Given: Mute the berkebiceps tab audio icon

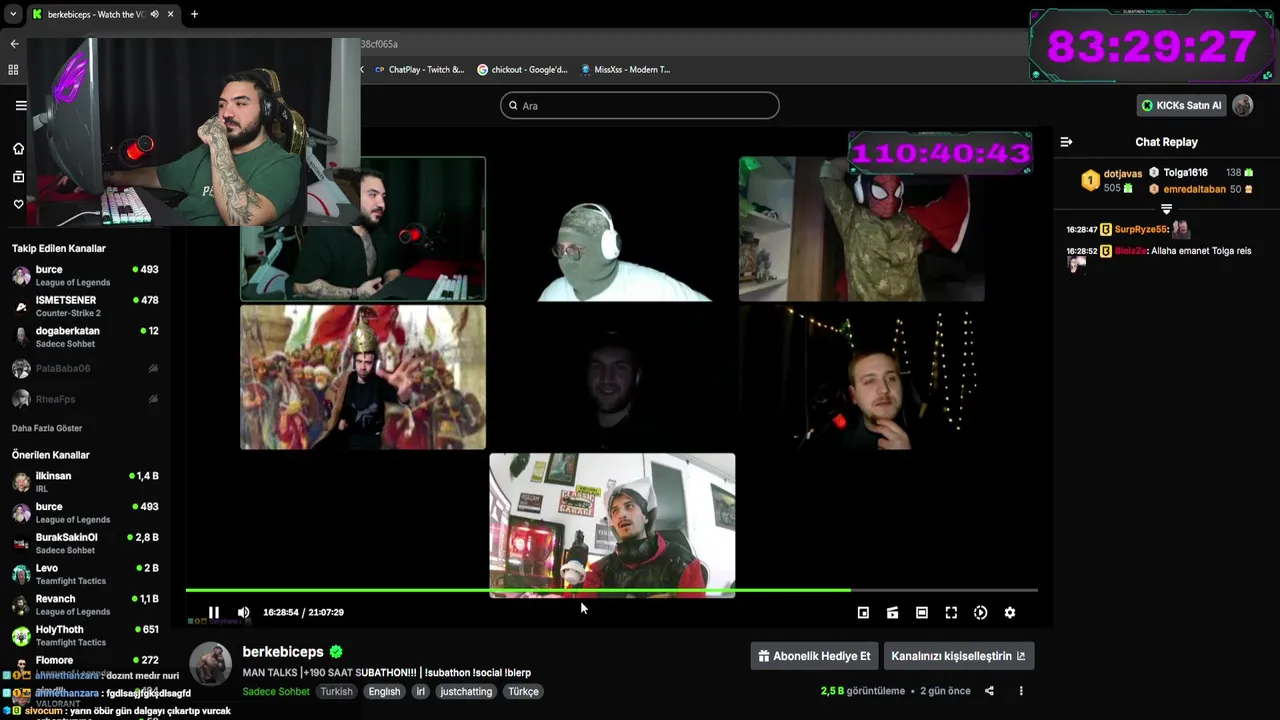Looking at the screenshot, I should point(154,14).
